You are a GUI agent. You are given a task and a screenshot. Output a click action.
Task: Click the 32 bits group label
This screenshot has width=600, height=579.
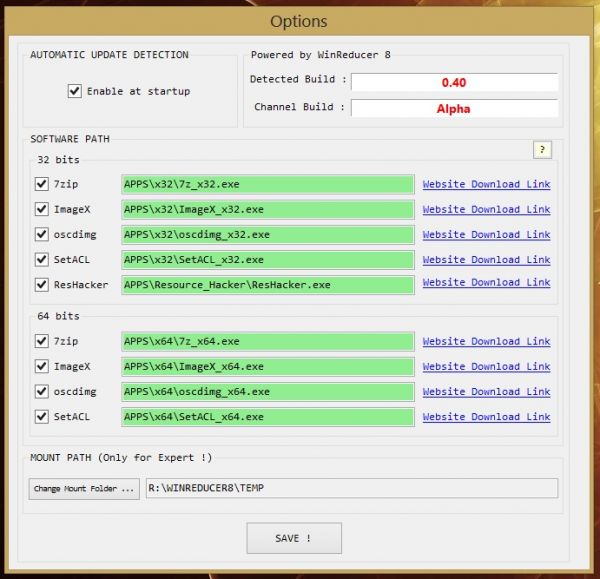[x=58, y=160]
